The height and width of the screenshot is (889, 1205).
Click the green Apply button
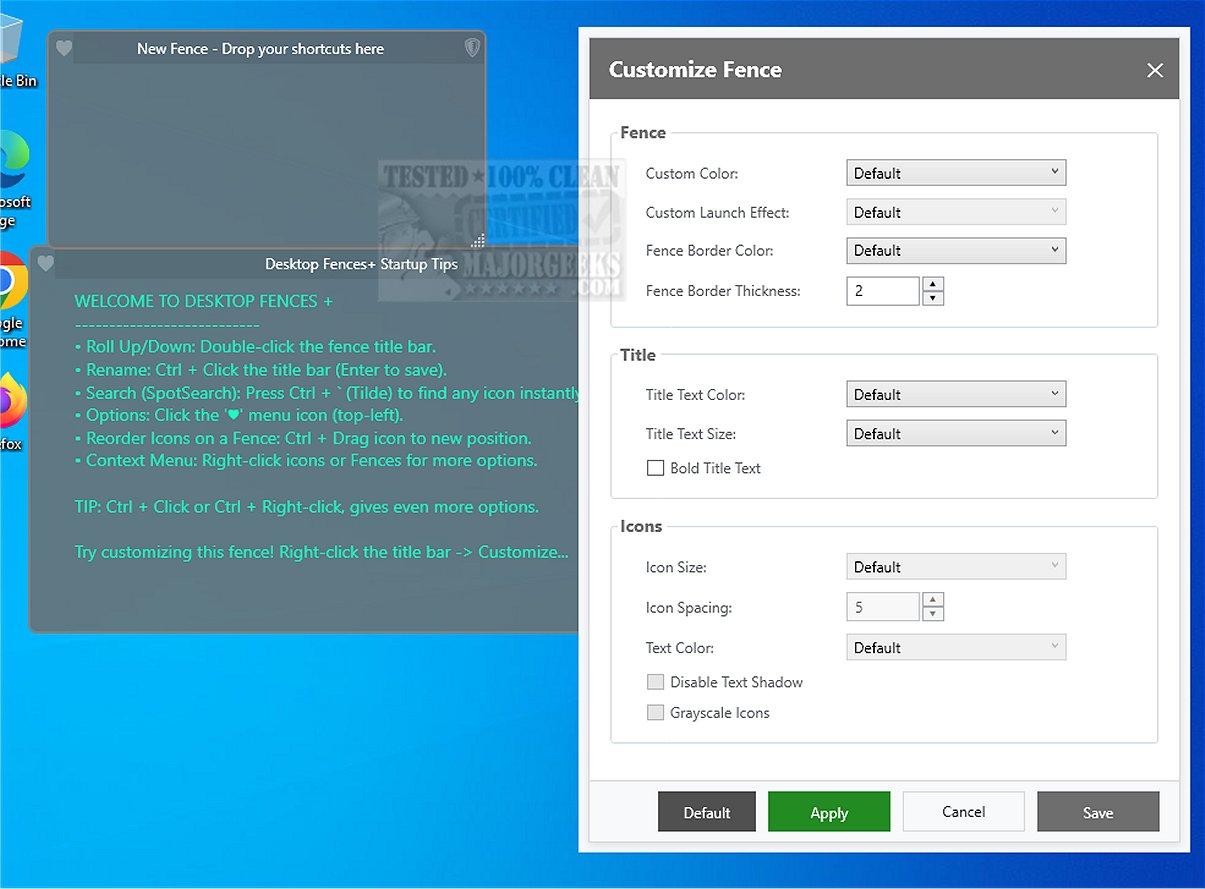coord(829,812)
